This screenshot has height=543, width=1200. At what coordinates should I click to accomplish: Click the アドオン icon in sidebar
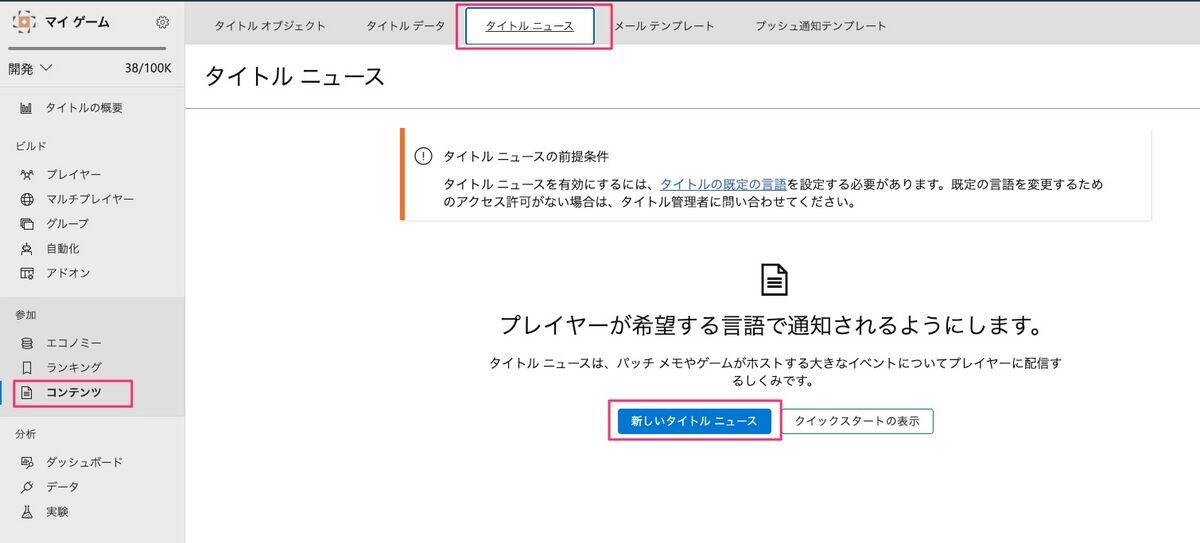click(x=27, y=273)
